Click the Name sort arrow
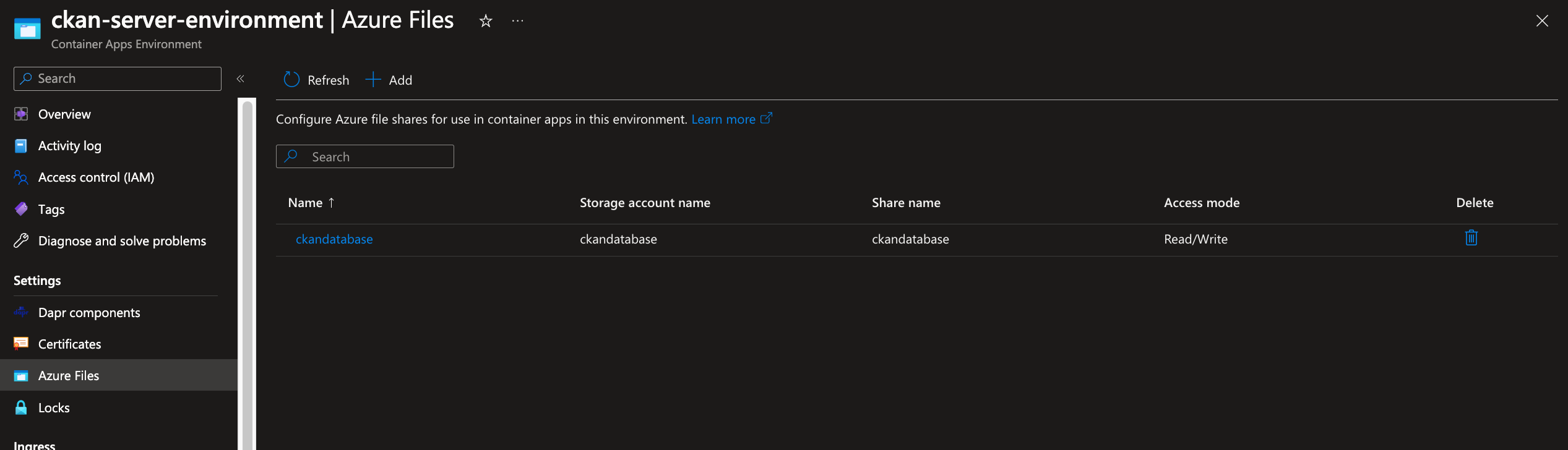Screen dimensions: 1568x450 tap(332, 203)
